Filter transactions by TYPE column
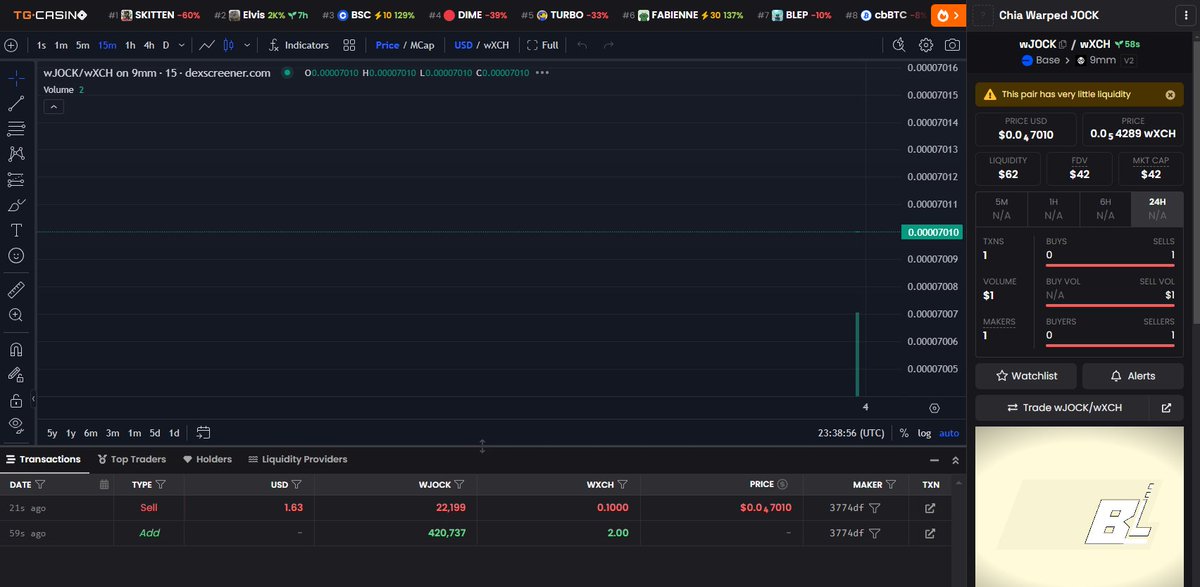Image resolution: width=1200 pixels, height=587 pixels. tap(161, 484)
